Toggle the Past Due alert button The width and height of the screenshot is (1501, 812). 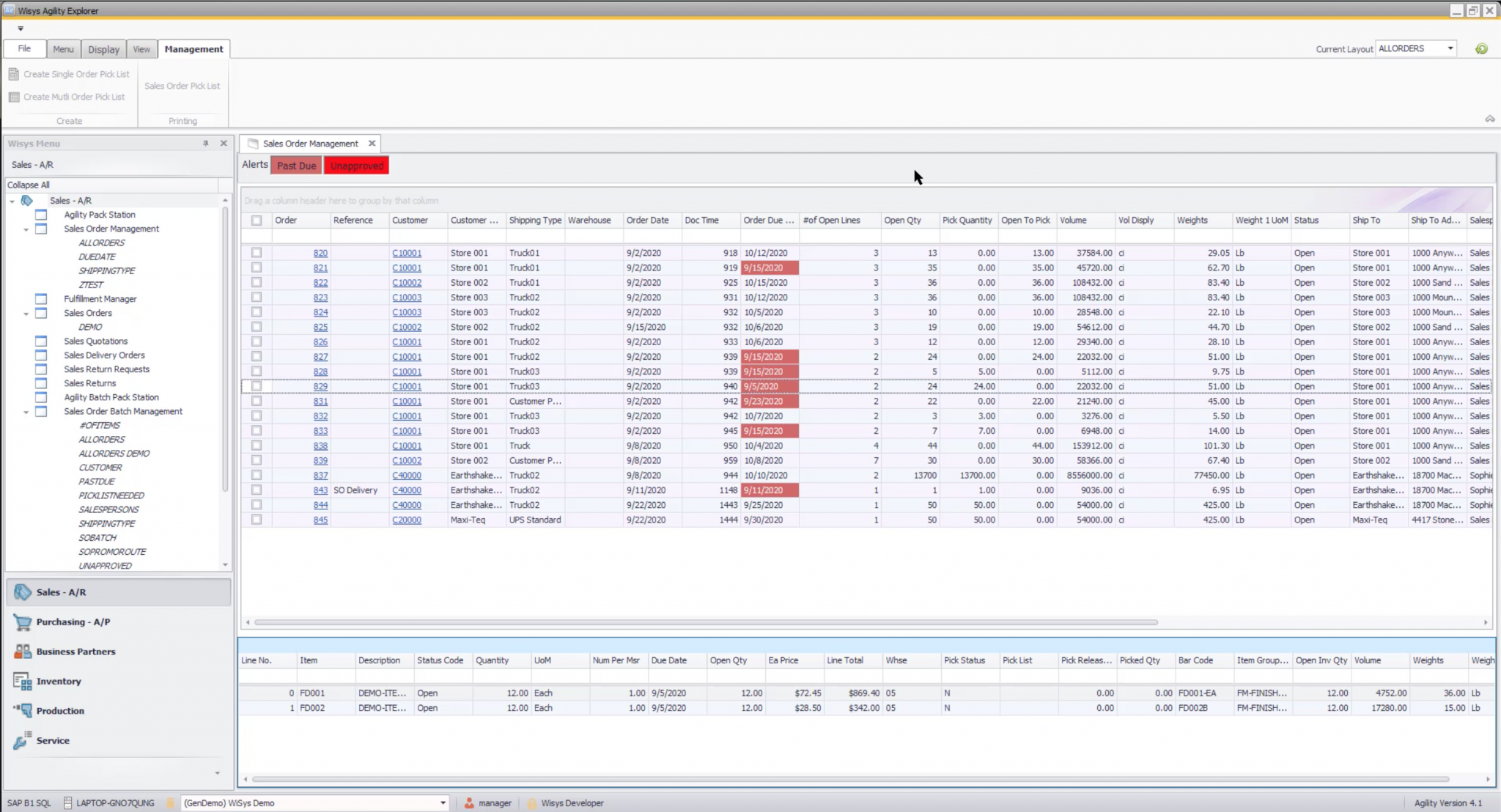coord(297,165)
